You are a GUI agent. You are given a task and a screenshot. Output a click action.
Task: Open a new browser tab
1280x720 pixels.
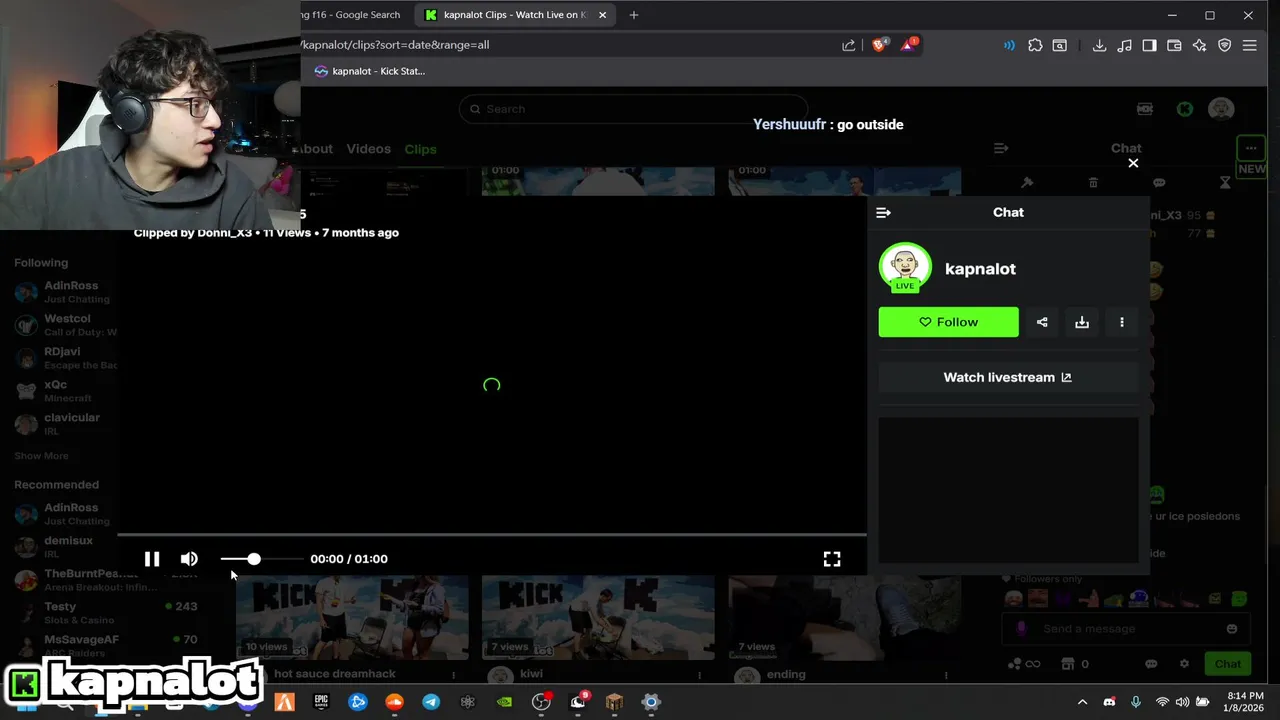coord(634,15)
